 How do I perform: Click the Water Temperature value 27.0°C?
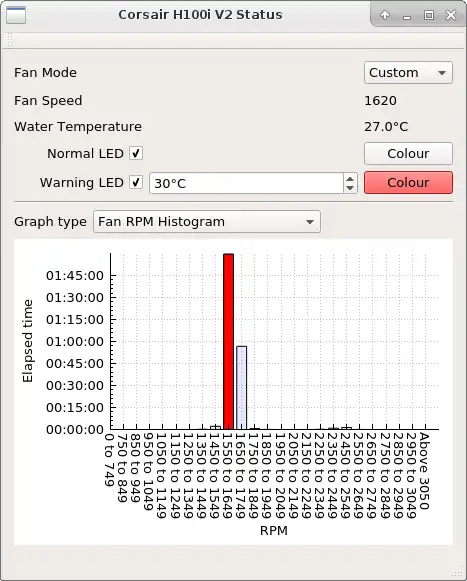pos(386,127)
